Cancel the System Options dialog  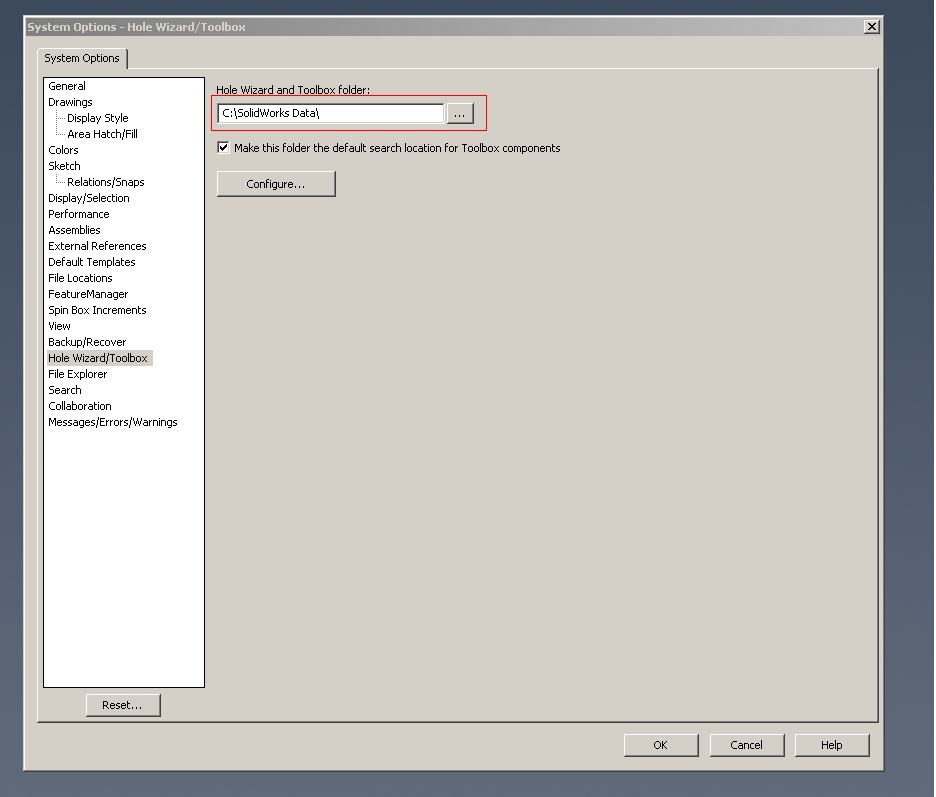pos(747,745)
